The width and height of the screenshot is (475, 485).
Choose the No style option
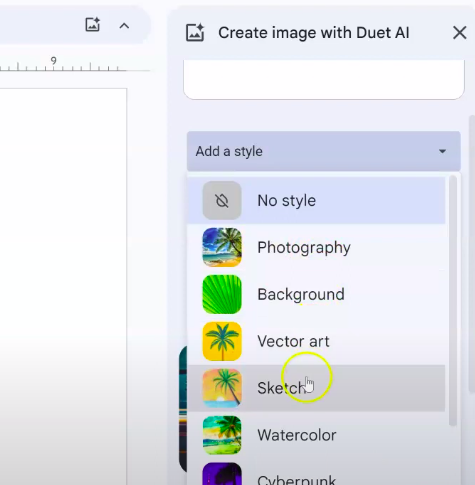coord(316,201)
